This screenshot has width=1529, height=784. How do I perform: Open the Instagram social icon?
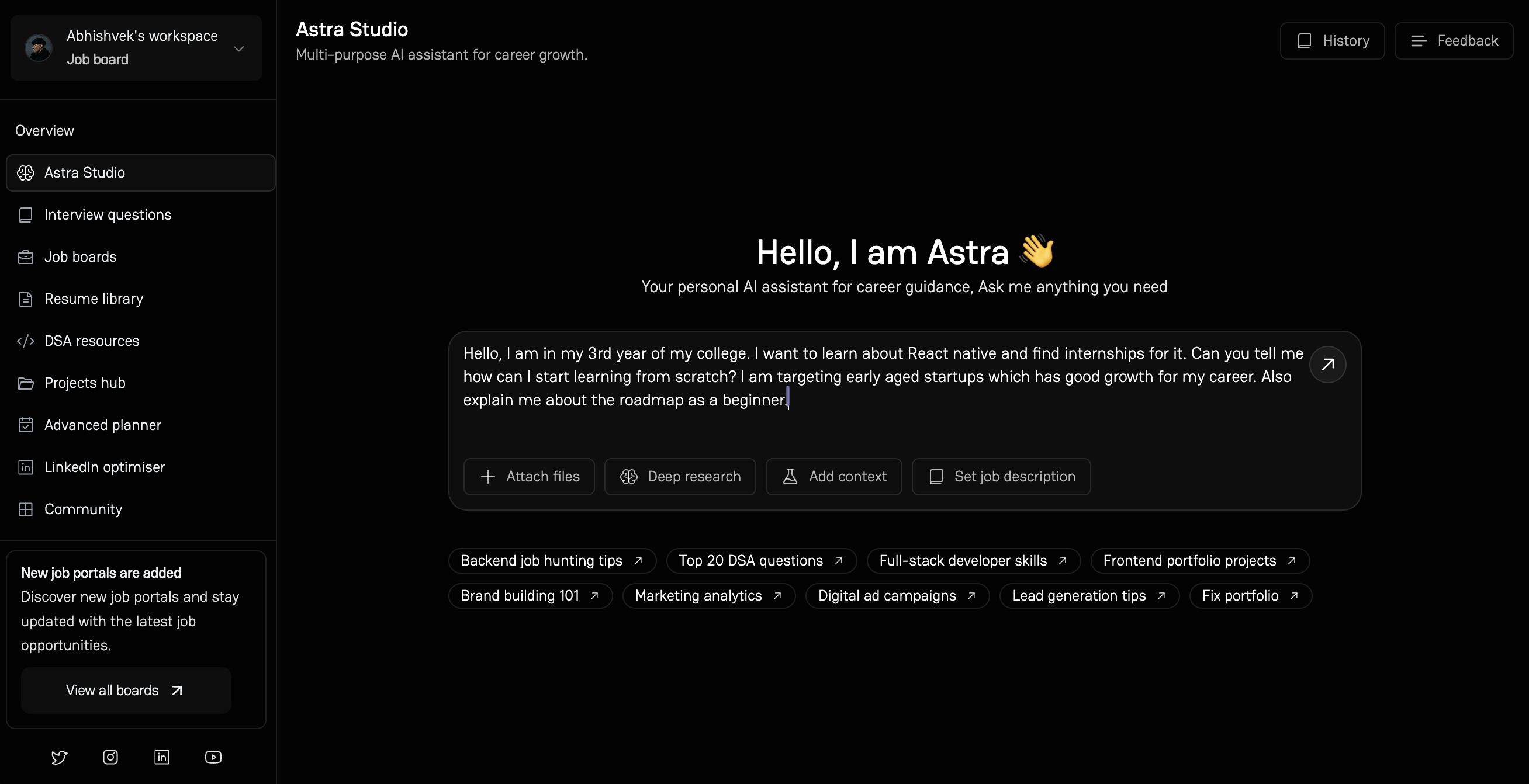pyautogui.click(x=110, y=757)
